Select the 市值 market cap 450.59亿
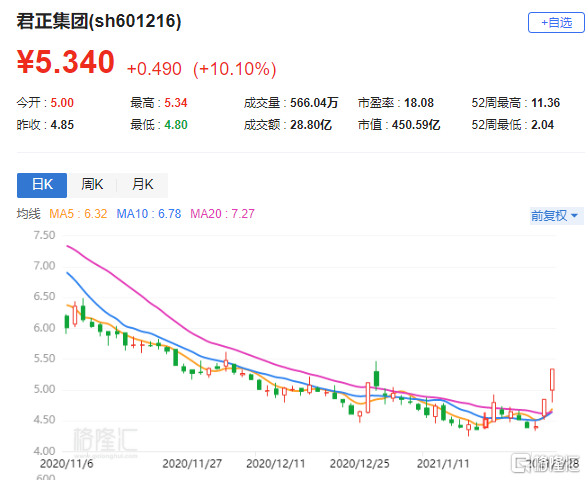The image size is (586, 480). [416, 125]
